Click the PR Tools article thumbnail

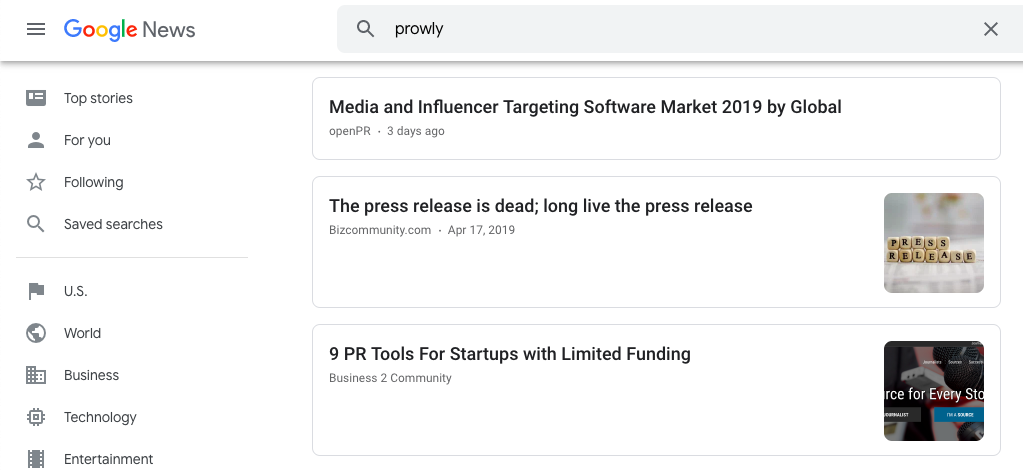933,391
